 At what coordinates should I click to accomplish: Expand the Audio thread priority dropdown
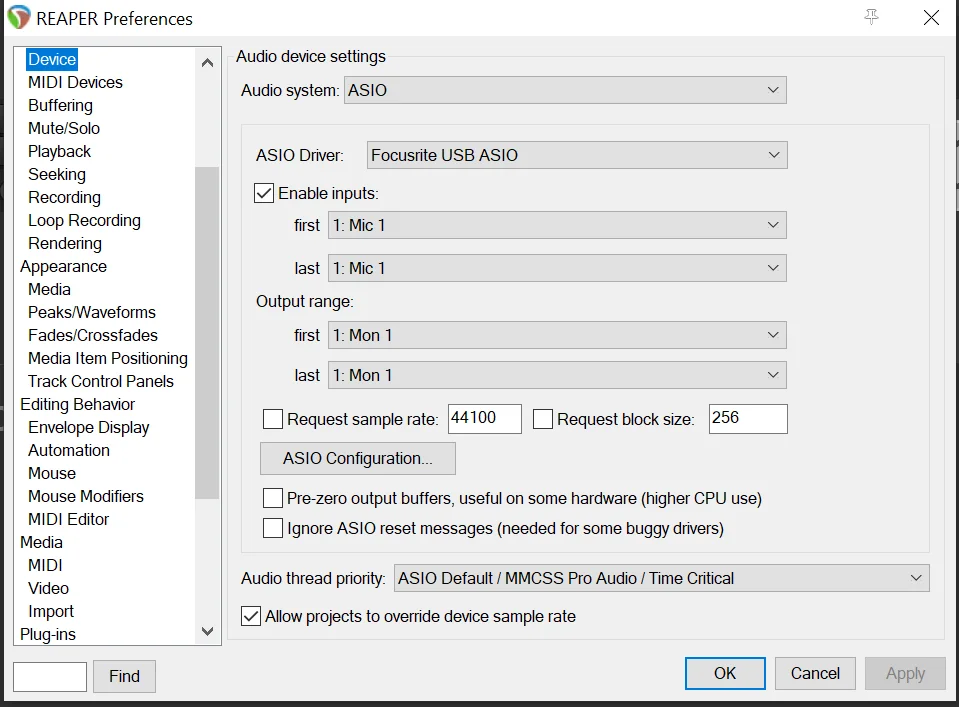(x=661, y=578)
